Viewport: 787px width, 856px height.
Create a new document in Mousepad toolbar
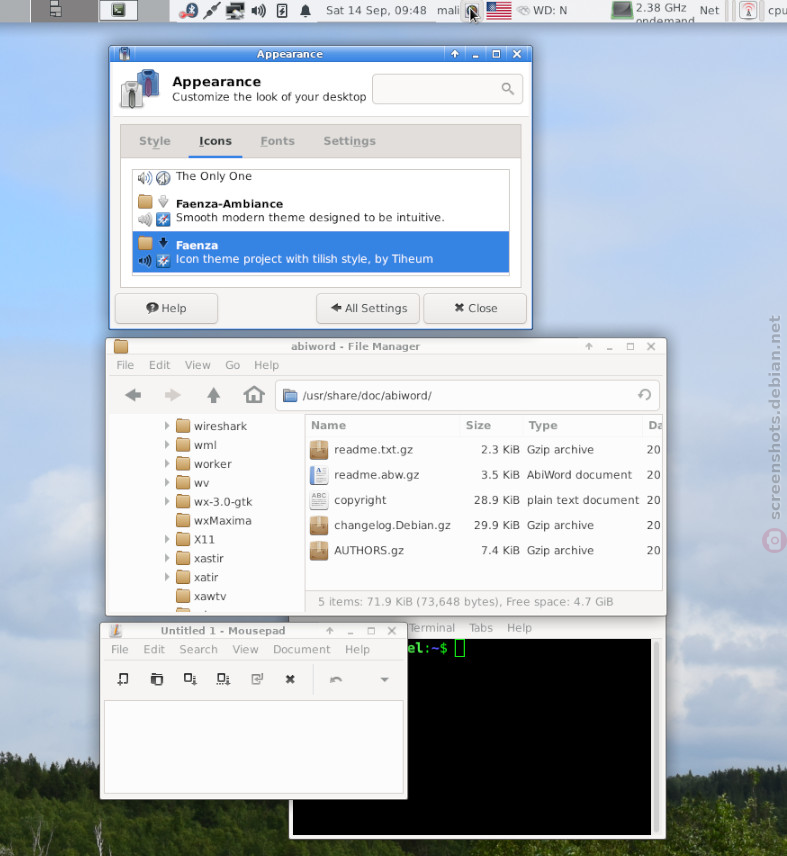(x=123, y=679)
